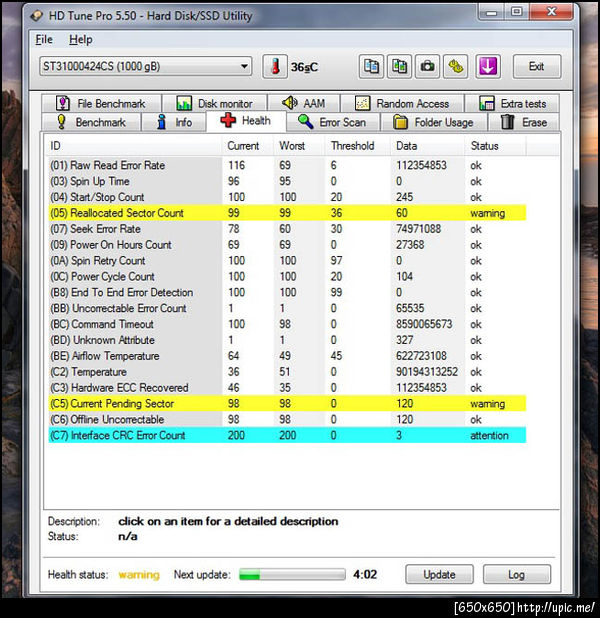Click the Exit button

(537, 67)
